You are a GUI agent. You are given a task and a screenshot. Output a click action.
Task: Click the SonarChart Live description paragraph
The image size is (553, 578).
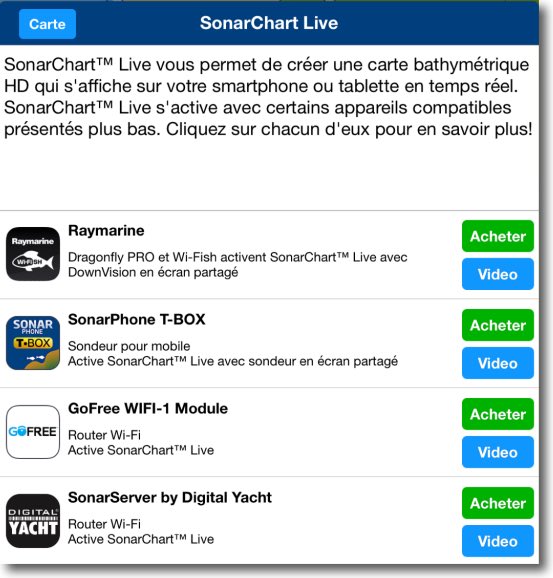(x=268, y=97)
